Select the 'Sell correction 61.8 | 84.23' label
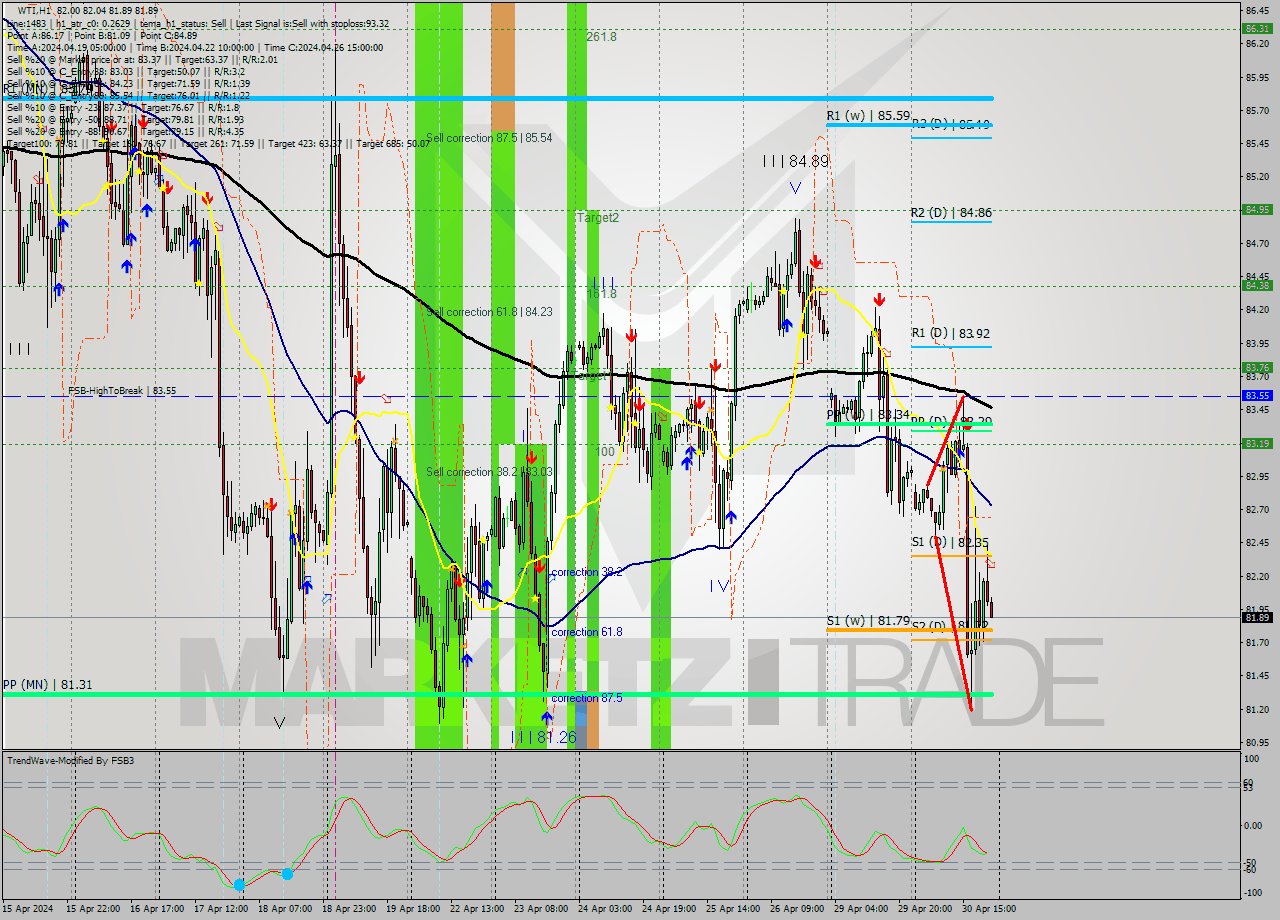Image resolution: width=1280 pixels, height=920 pixels. pyautogui.click(x=489, y=312)
